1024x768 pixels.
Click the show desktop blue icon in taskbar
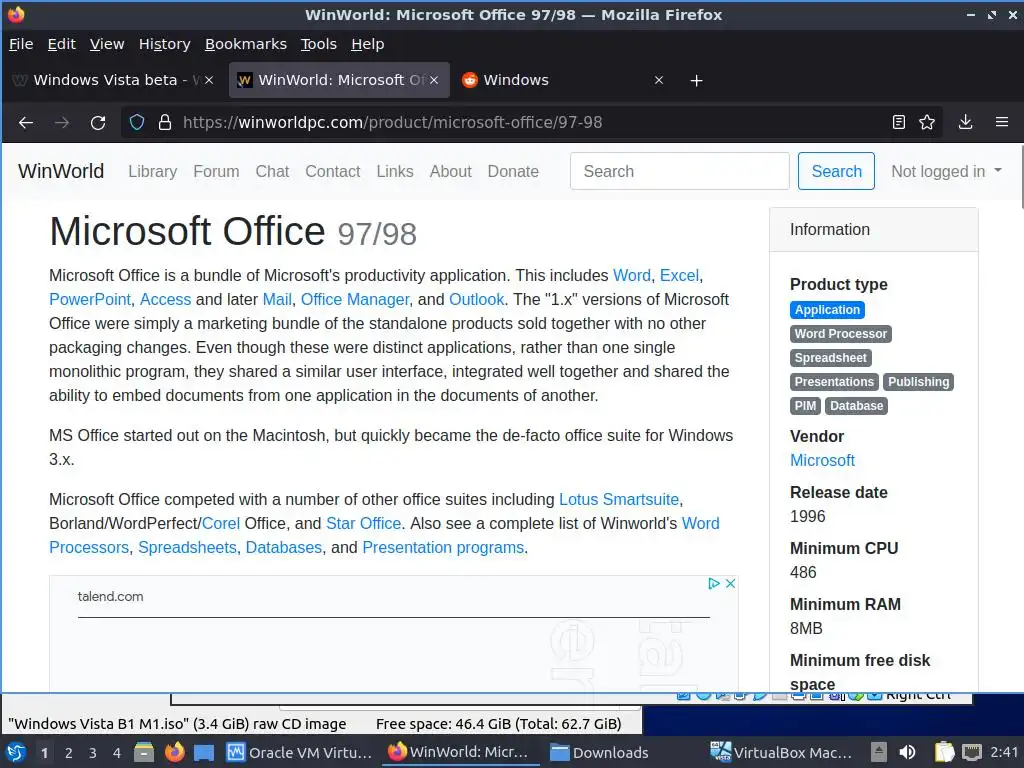point(204,753)
